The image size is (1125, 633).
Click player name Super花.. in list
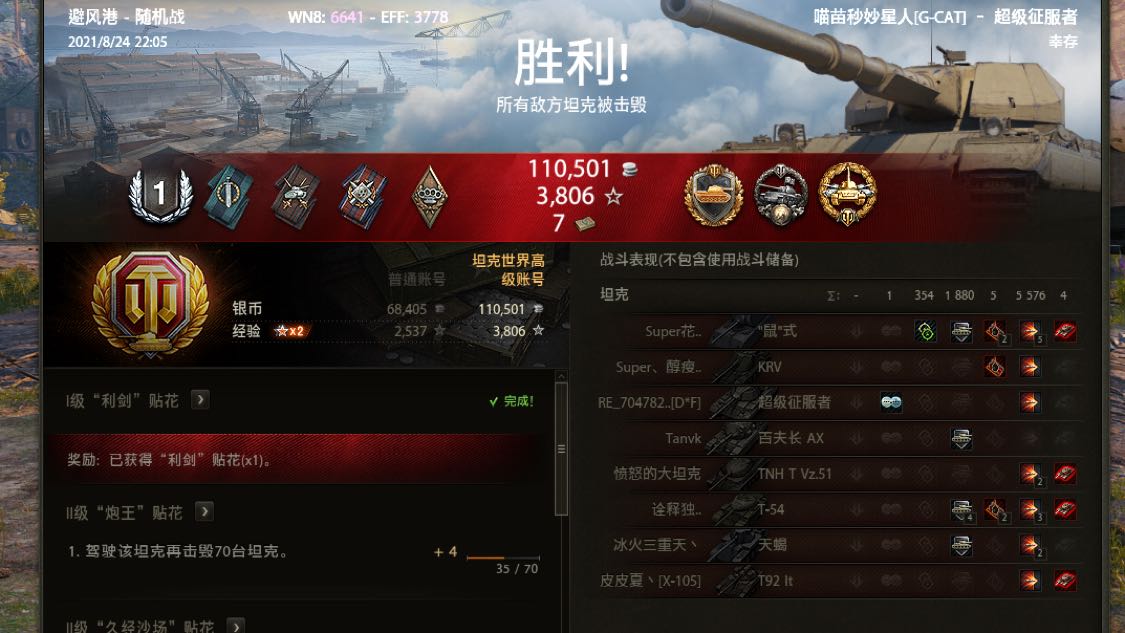(673, 332)
